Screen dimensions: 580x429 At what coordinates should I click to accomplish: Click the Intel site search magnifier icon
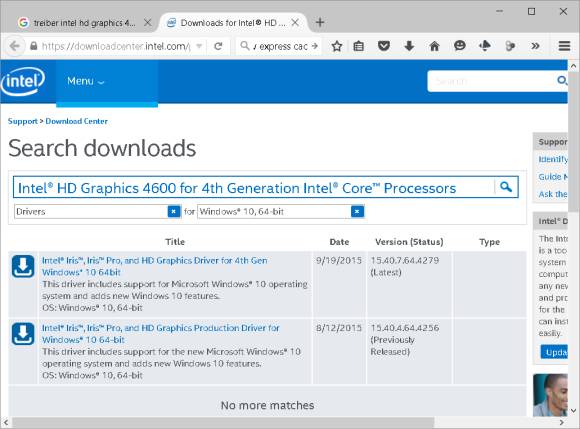coord(562,80)
